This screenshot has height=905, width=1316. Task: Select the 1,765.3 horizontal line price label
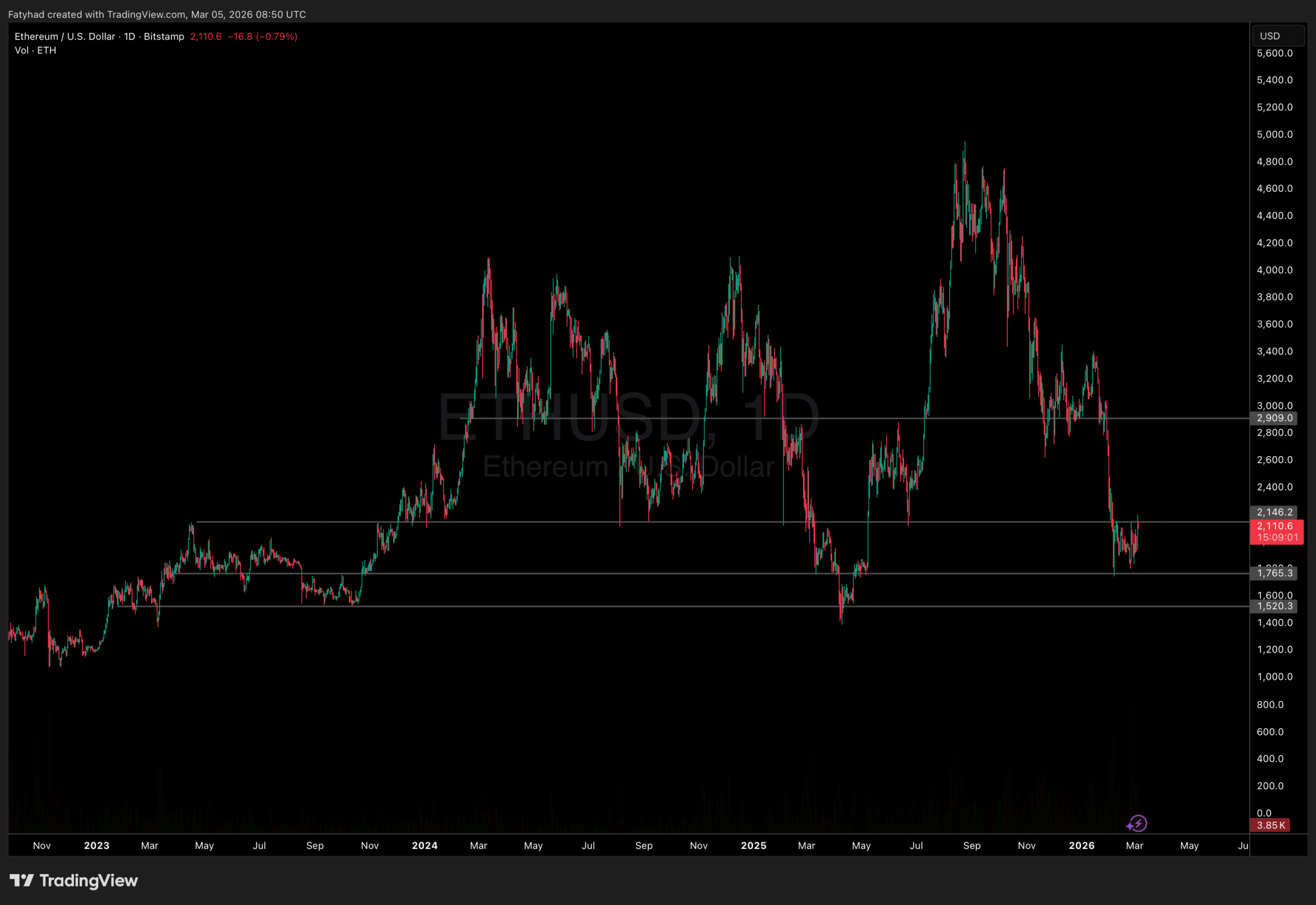[1274, 573]
